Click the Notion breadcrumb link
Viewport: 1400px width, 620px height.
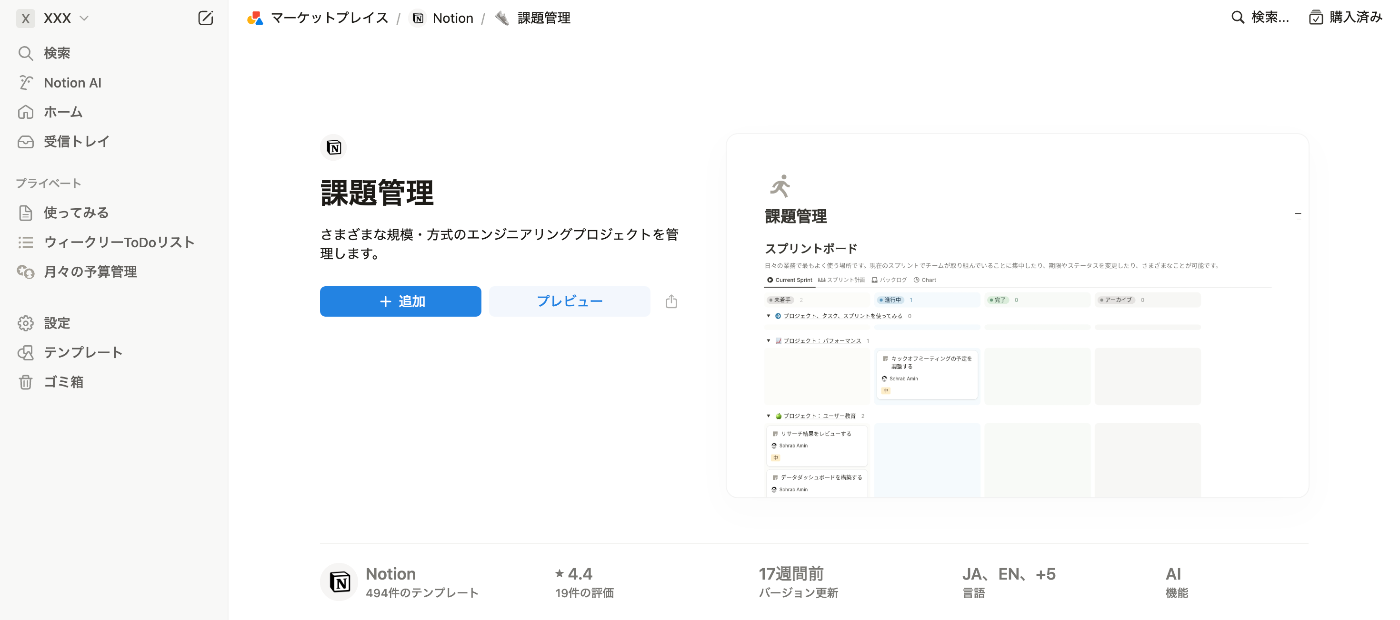(453, 18)
